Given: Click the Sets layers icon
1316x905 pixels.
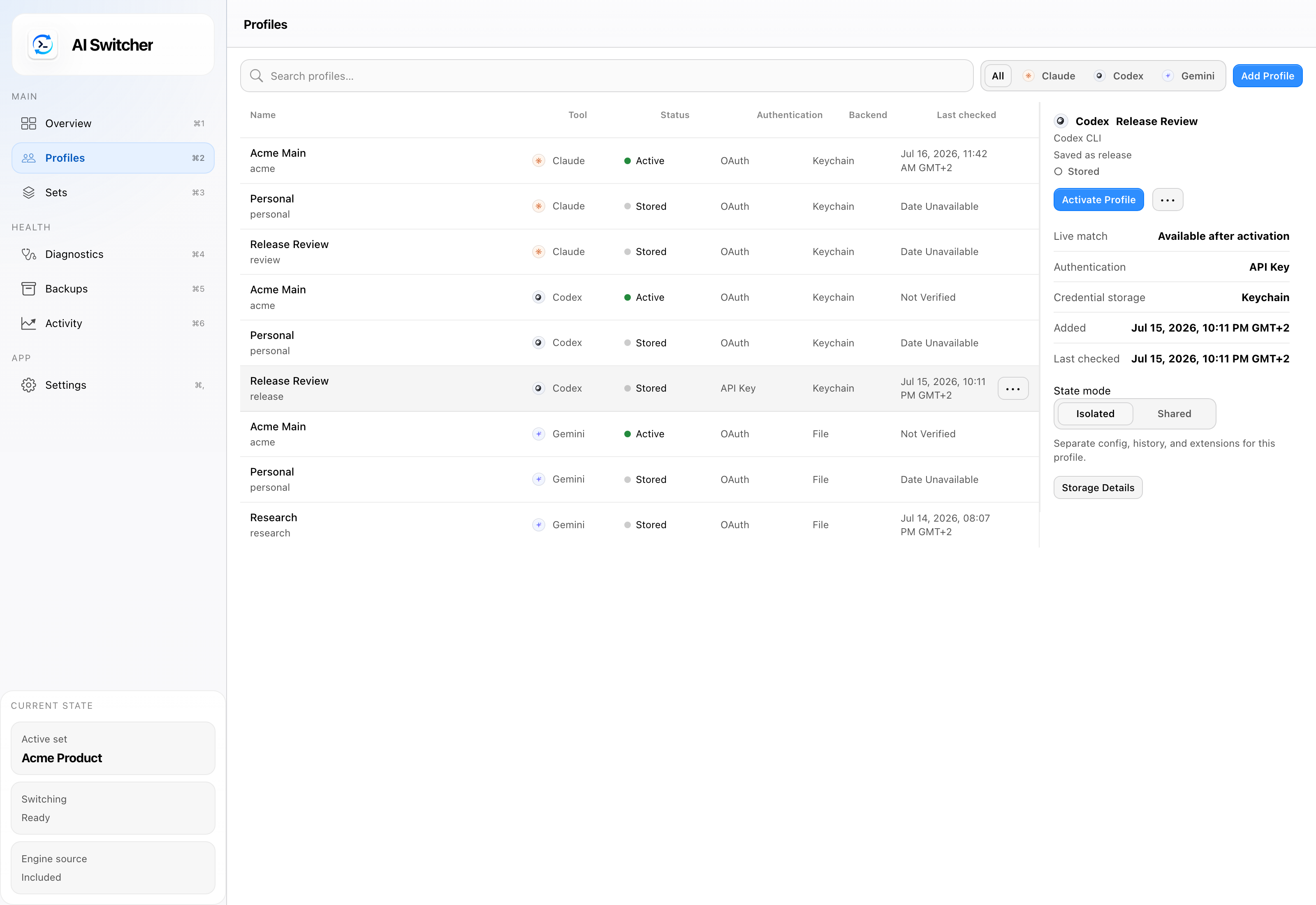Looking at the screenshot, I should (x=28, y=192).
